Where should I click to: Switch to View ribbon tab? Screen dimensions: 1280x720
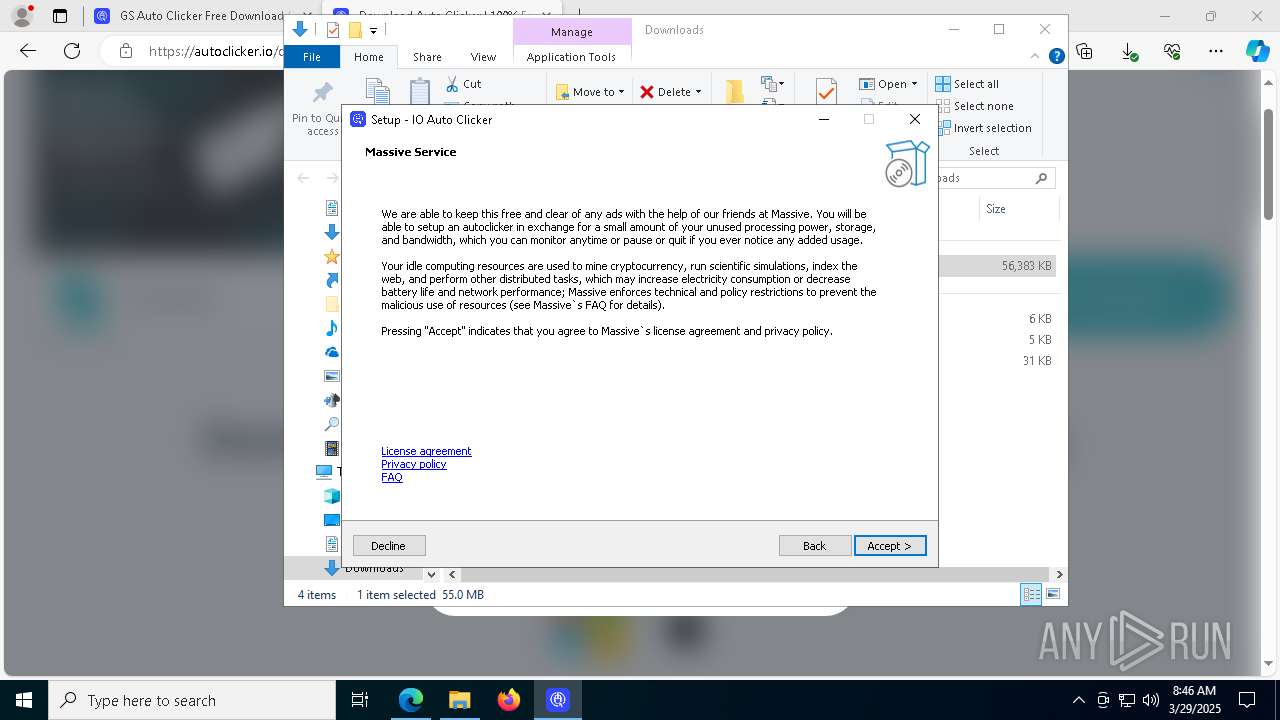click(483, 57)
